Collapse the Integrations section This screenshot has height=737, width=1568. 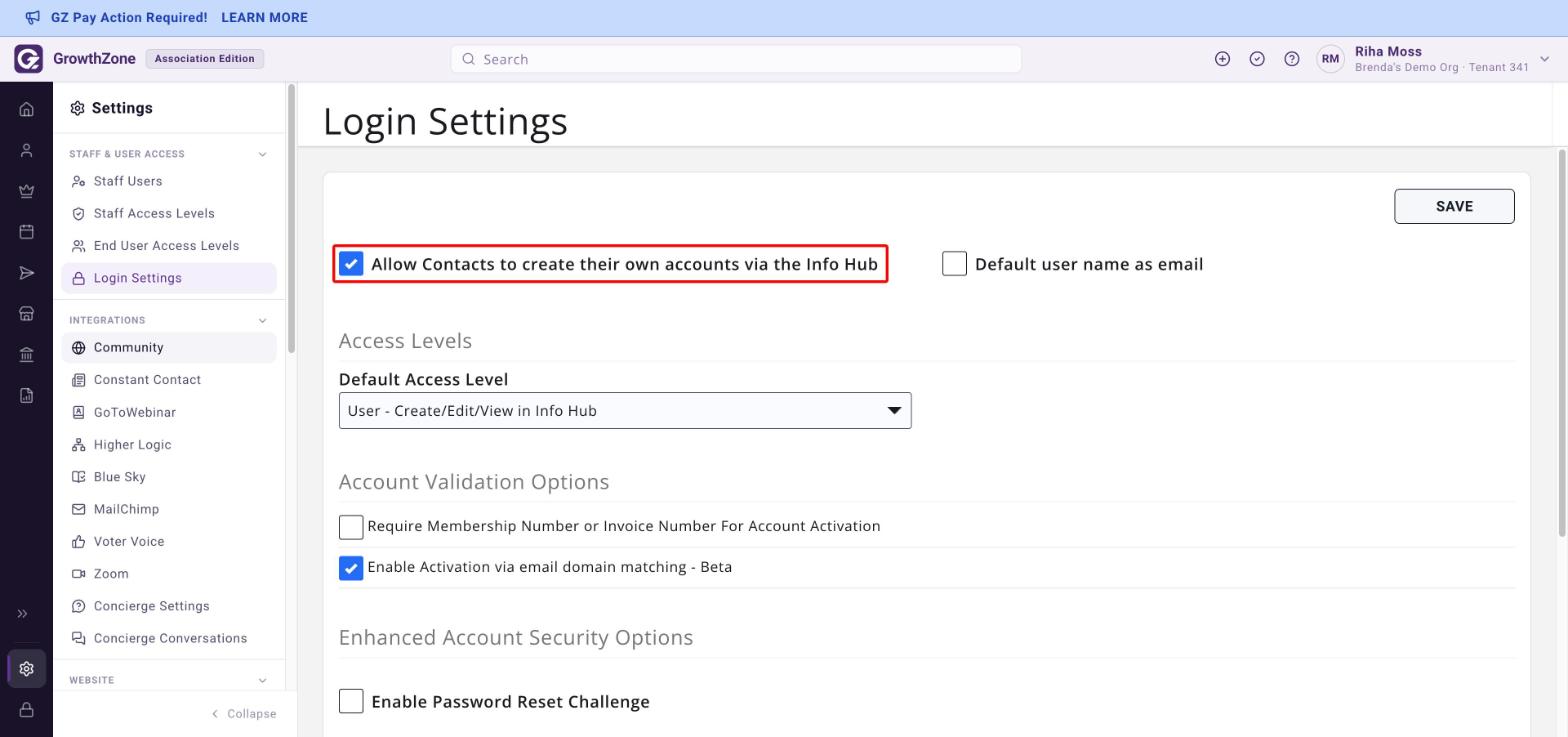click(x=262, y=320)
